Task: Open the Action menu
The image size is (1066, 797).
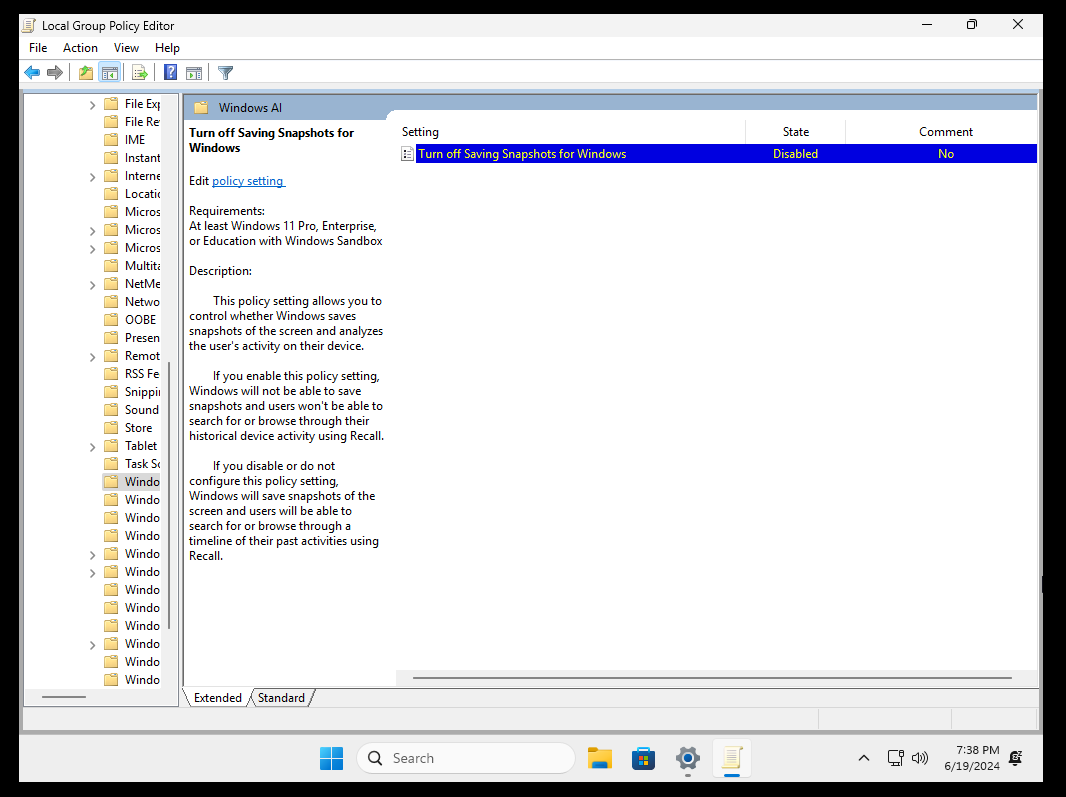Action: 80,48
